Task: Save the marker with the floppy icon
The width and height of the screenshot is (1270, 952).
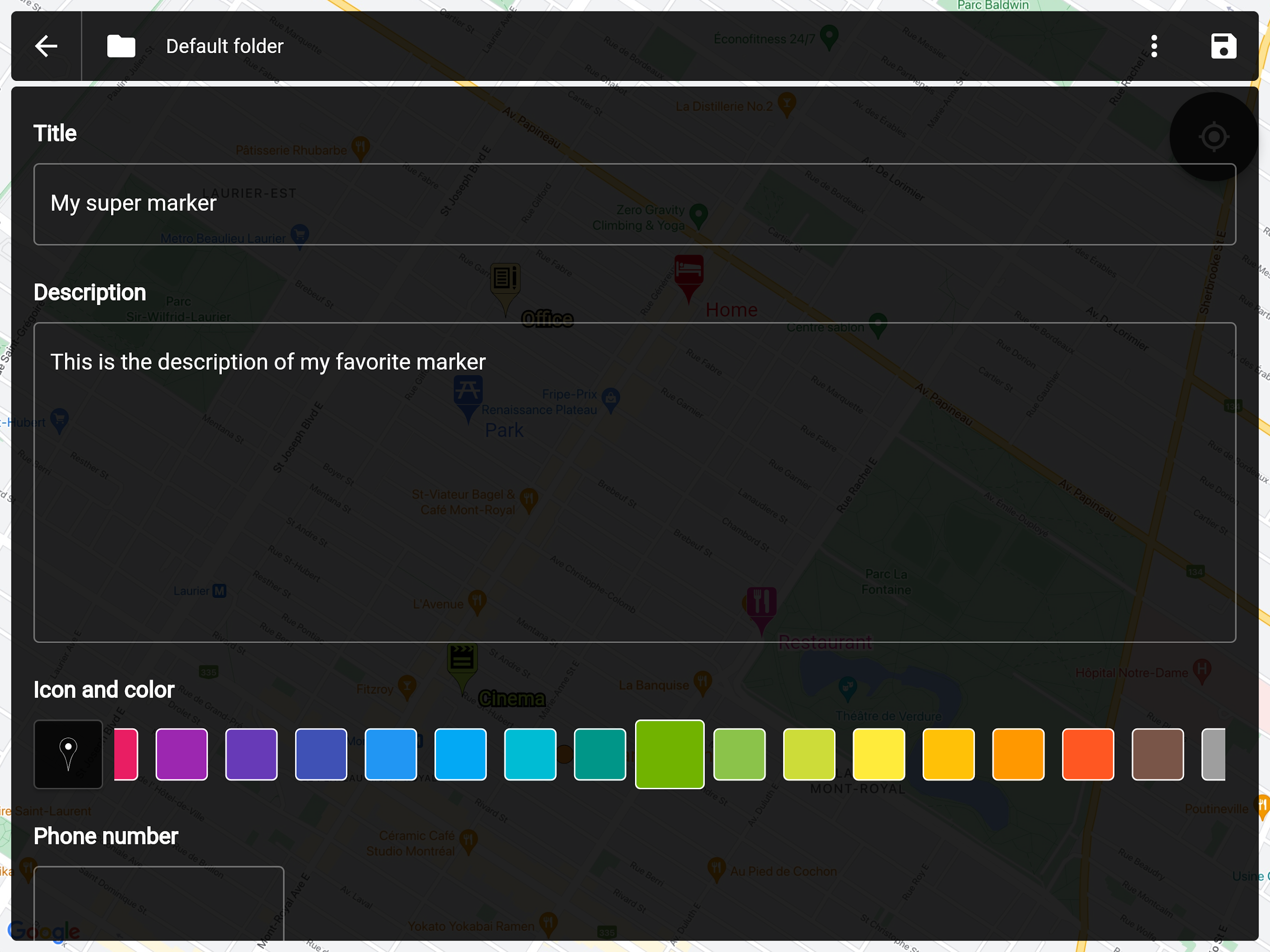Action: (1223, 46)
